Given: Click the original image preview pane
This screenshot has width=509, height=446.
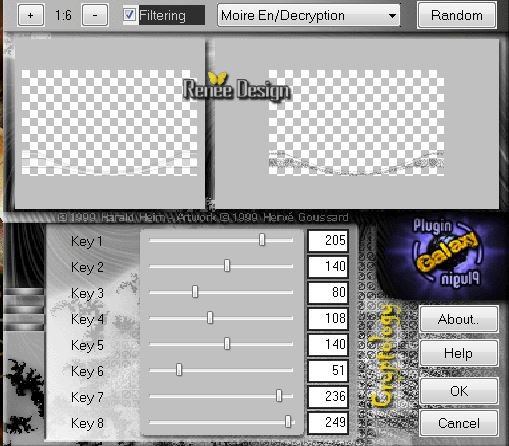Looking at the screenshot, I should click(110, 123).
